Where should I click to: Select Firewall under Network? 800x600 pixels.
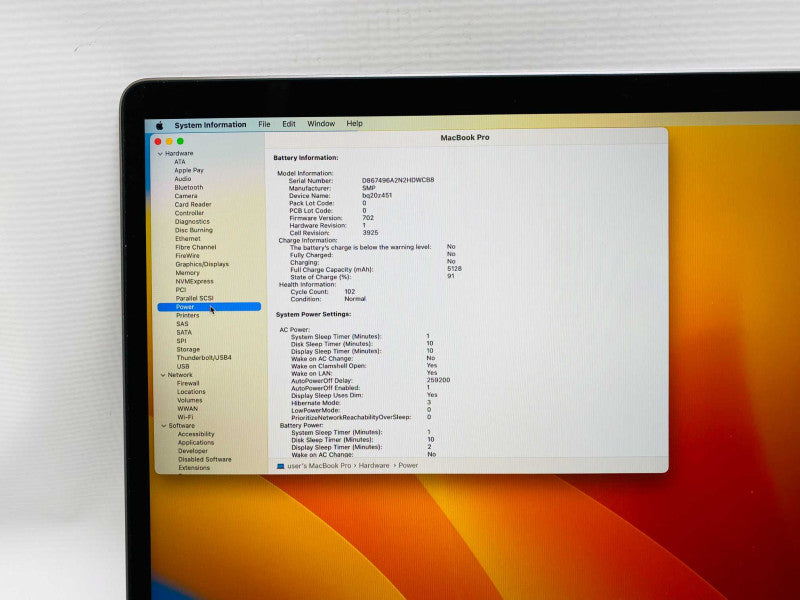coord(188,383)
